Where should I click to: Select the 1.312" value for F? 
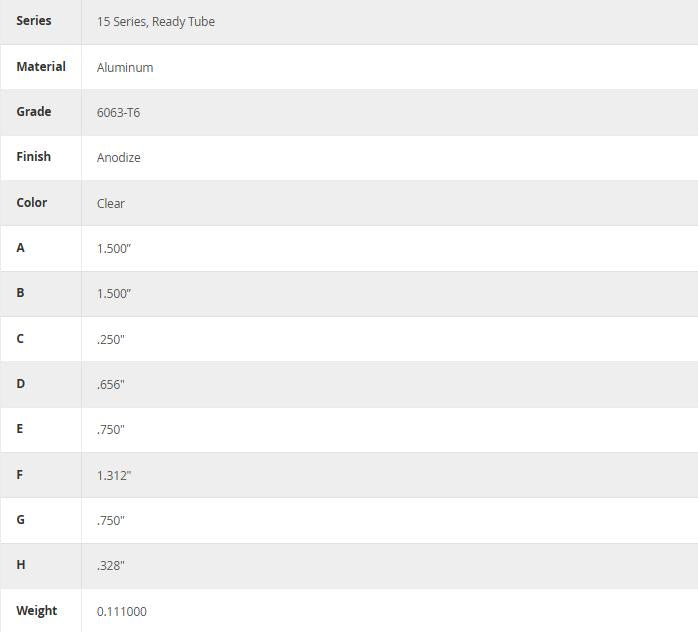pyautogui.click(x=114, y=475)
